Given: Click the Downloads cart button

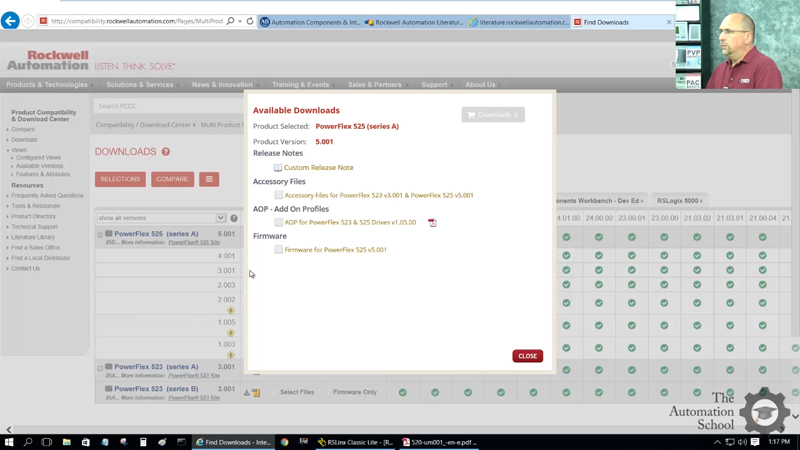Looking at the screenshot, I should [493, 115].
